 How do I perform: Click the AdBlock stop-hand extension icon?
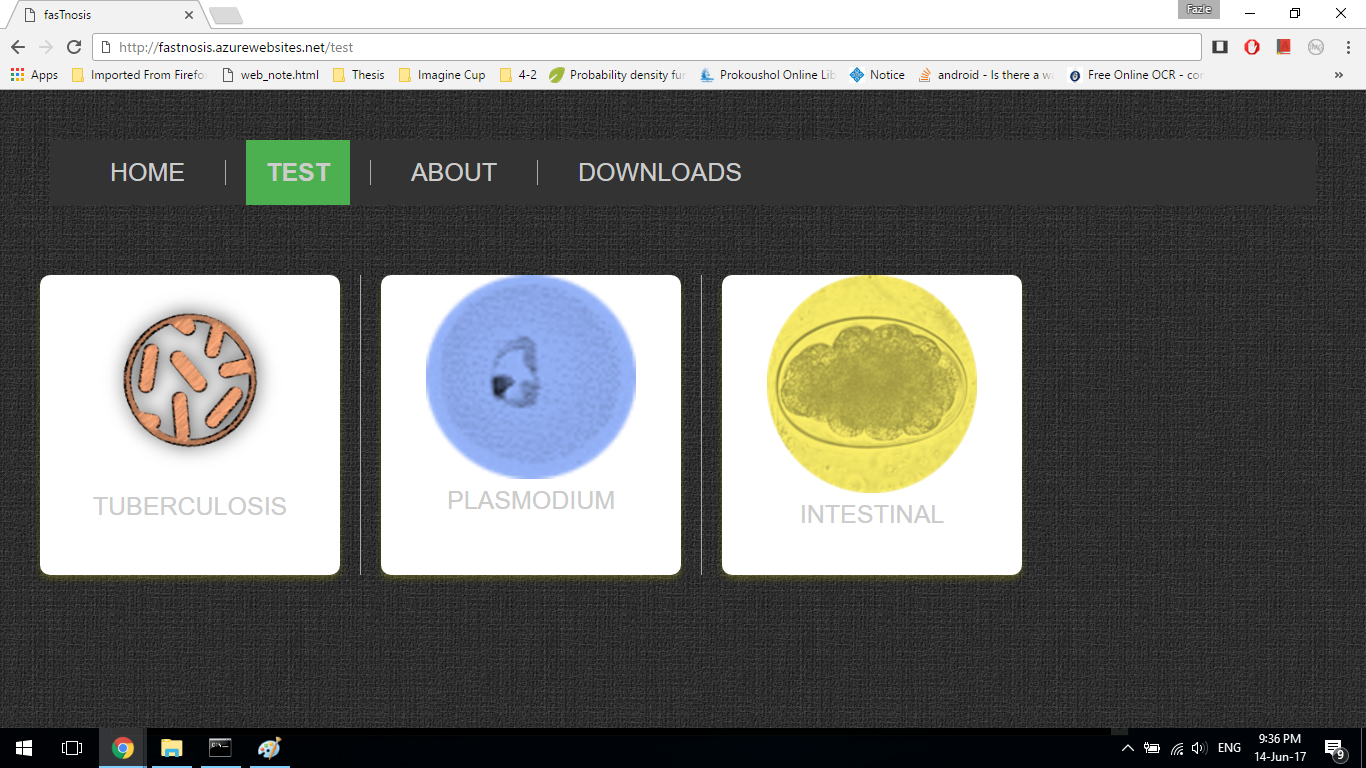(x=1251, y=47)
